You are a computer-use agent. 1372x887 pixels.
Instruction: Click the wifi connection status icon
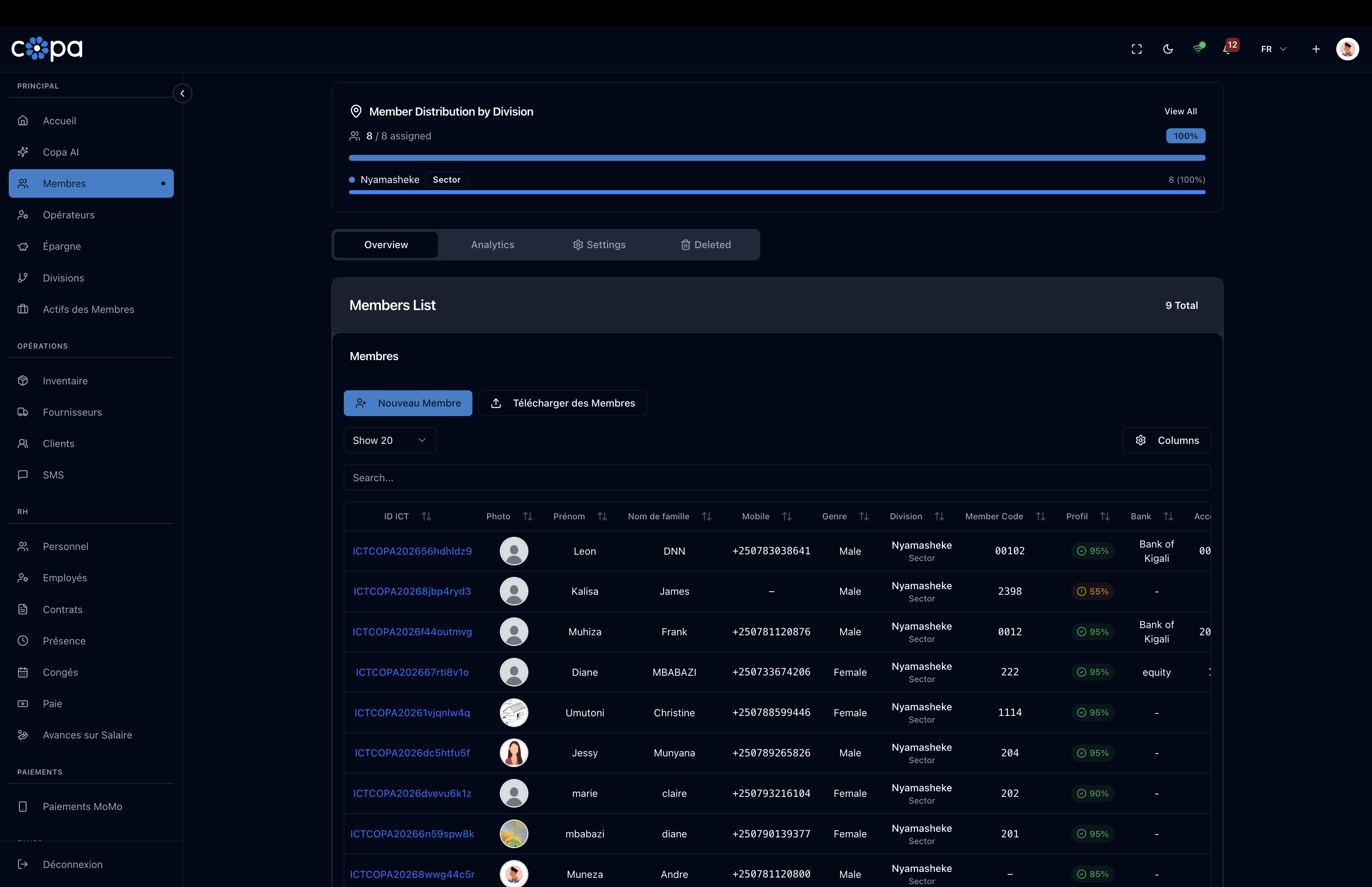click(1198, 49)
